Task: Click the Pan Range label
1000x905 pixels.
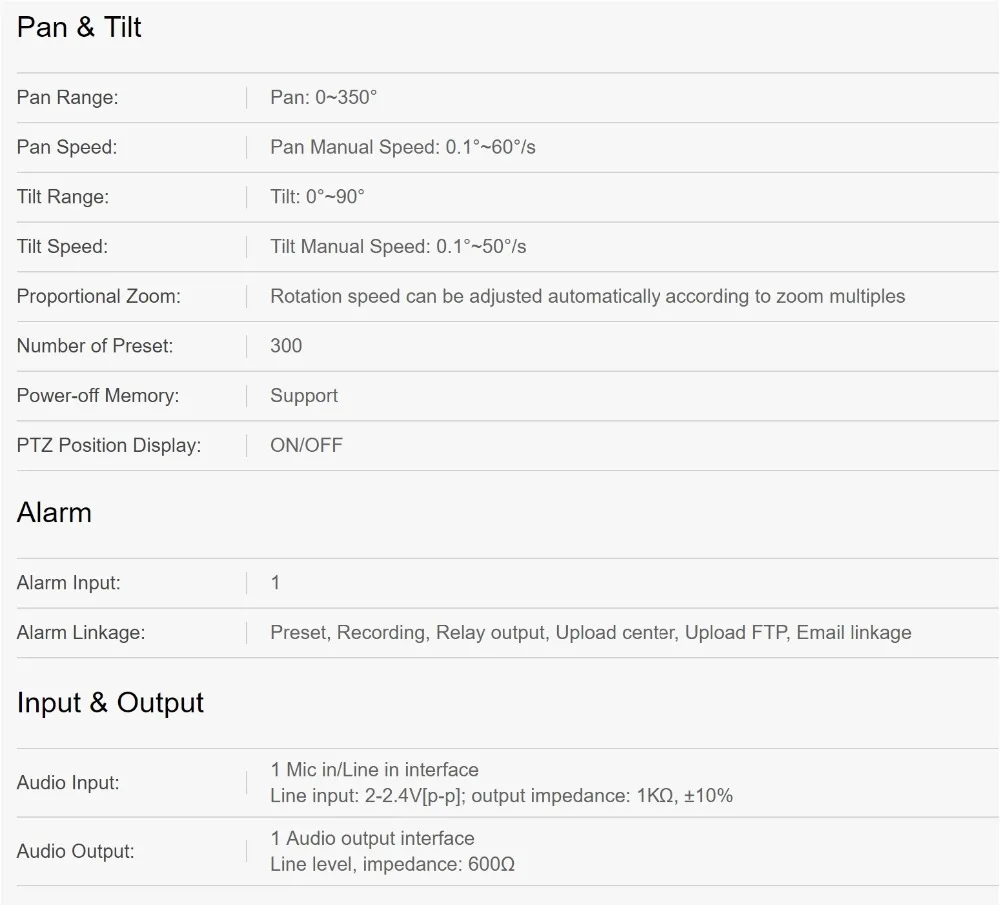Action: point(67,98)
